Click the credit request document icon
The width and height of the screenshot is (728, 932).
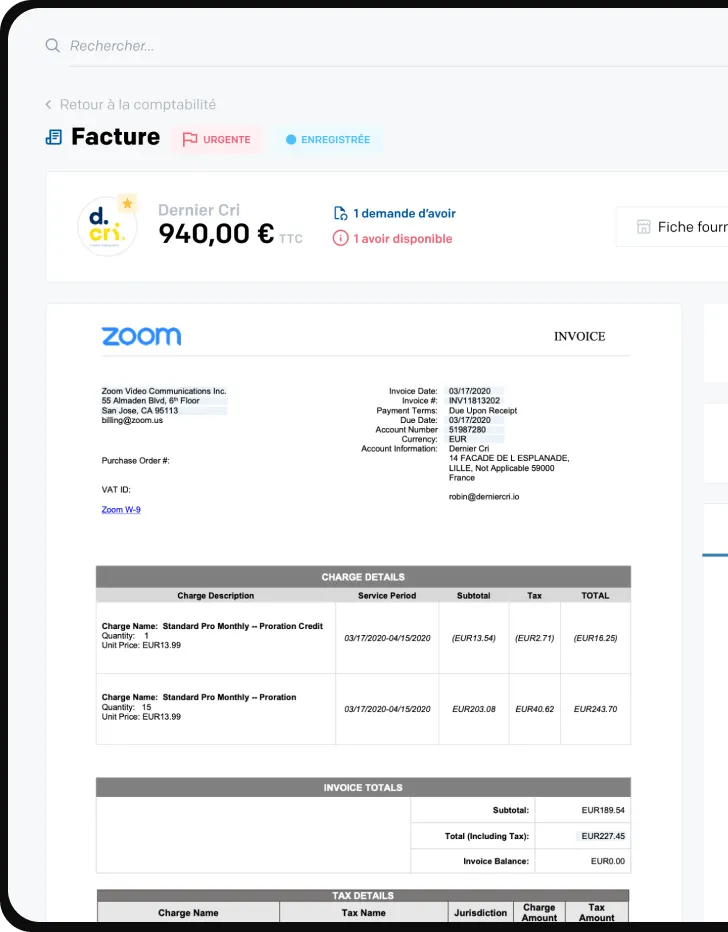click(340, 213)
